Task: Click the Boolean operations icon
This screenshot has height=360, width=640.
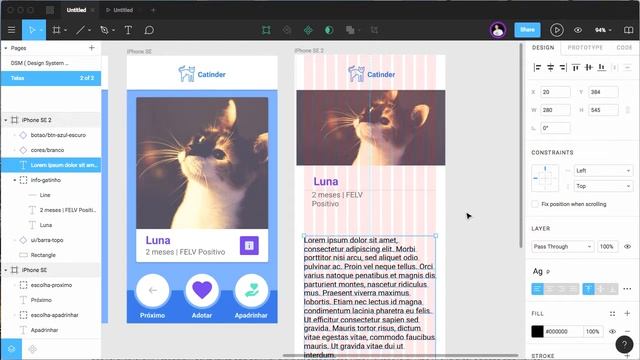Action: click(x=350, y=30)
